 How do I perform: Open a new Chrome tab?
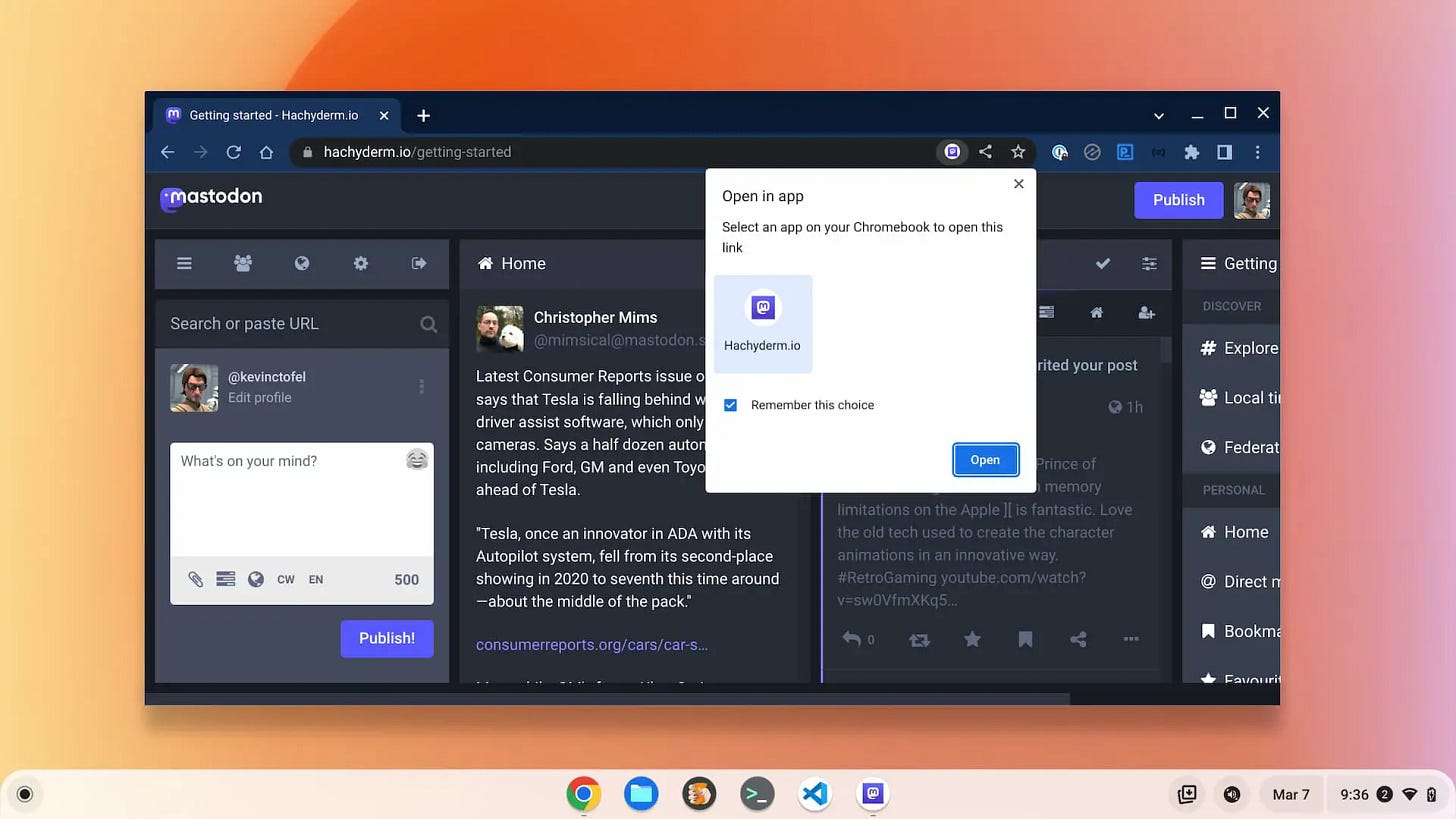[423, 115]
